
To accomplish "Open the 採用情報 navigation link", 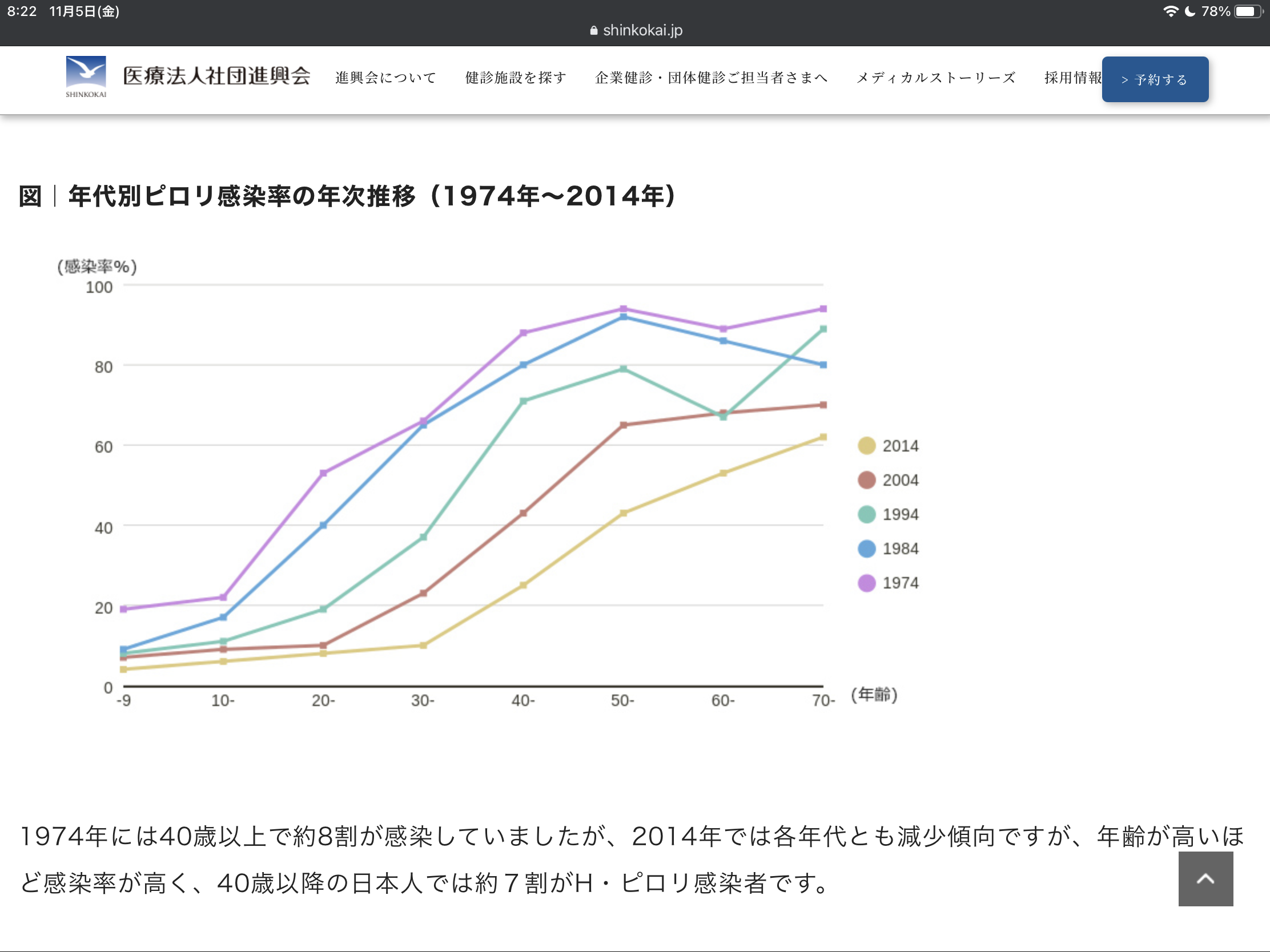I will click(x=1071, y=78).
